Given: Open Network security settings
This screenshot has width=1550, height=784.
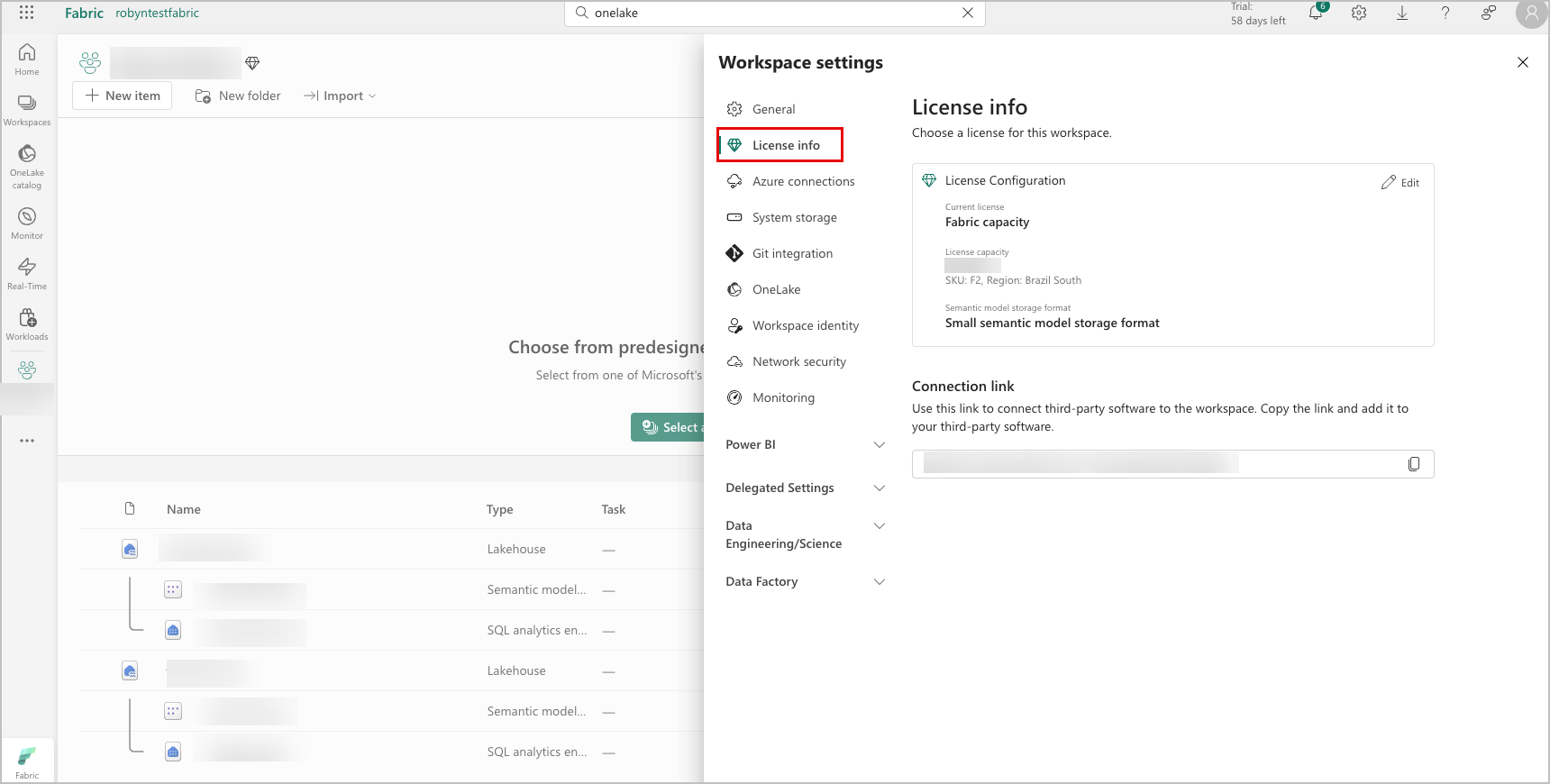Looking at the screenshot, I should [787, 361].
